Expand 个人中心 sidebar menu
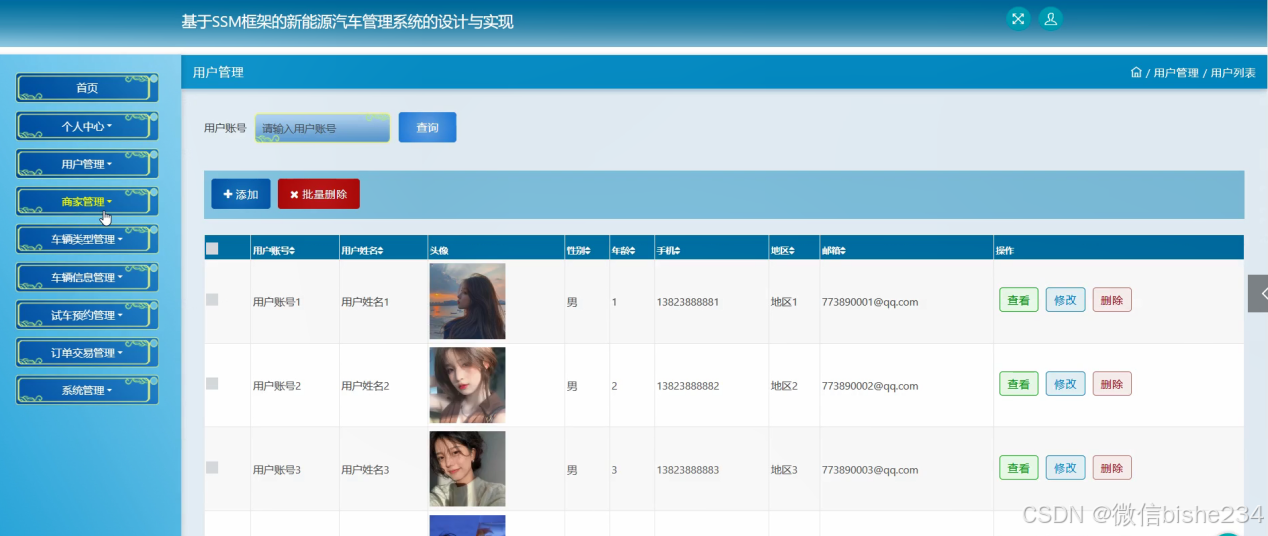 pos(87,126)
